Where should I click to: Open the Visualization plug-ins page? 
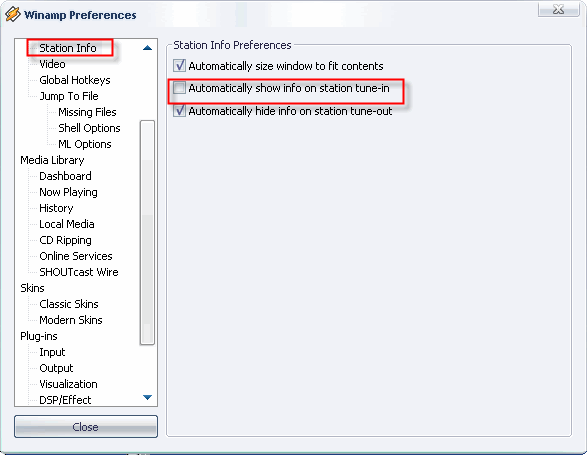coord(68,384)
